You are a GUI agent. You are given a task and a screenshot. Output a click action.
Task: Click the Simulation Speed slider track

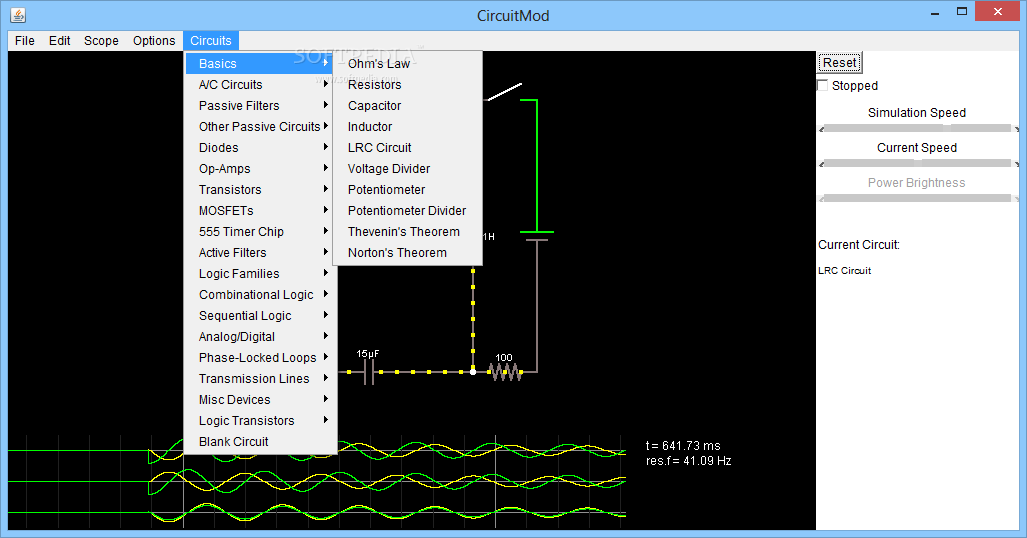[x=917, y=128]
